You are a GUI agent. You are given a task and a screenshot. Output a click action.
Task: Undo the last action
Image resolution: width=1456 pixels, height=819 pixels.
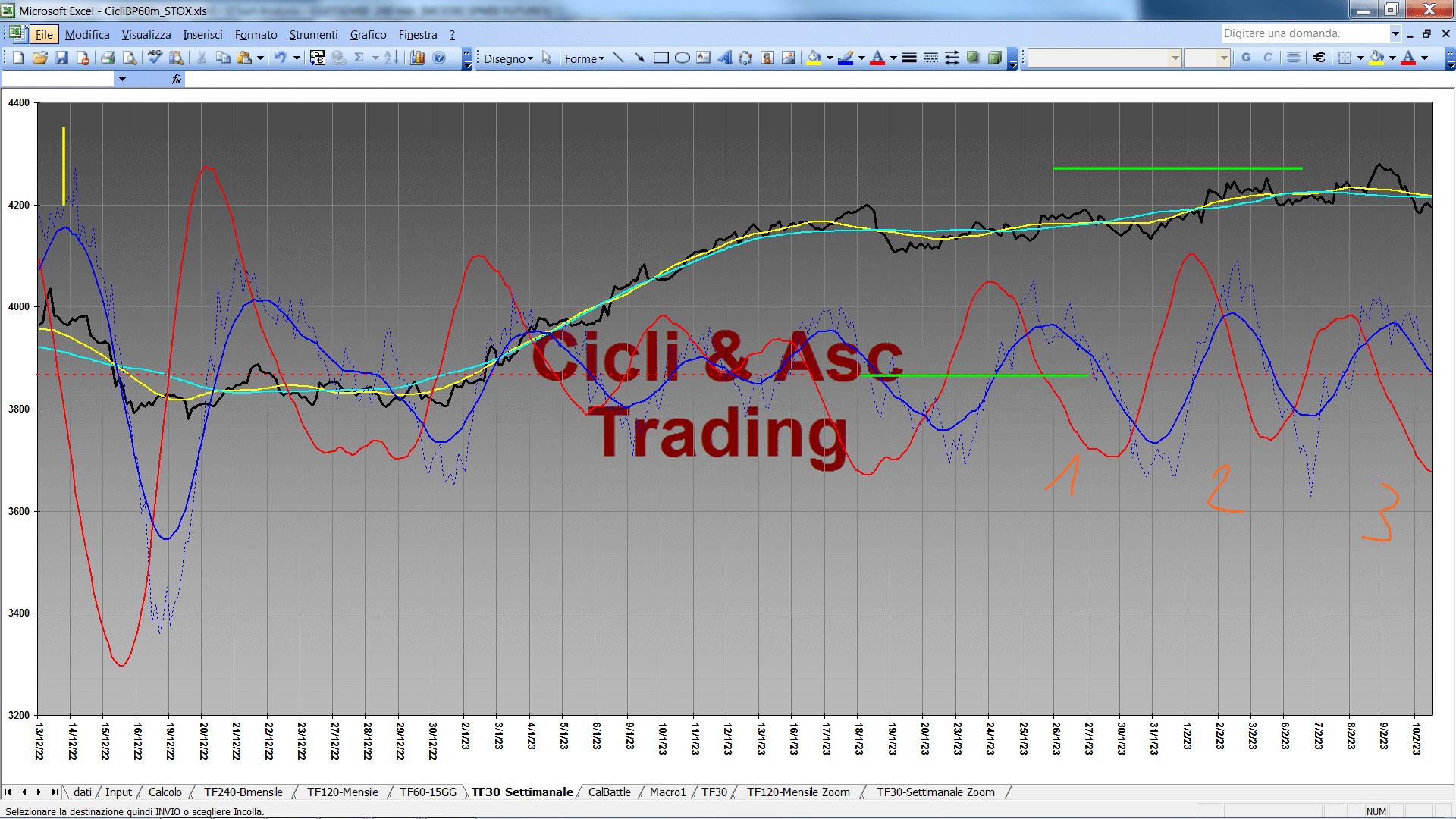(280, 58)
